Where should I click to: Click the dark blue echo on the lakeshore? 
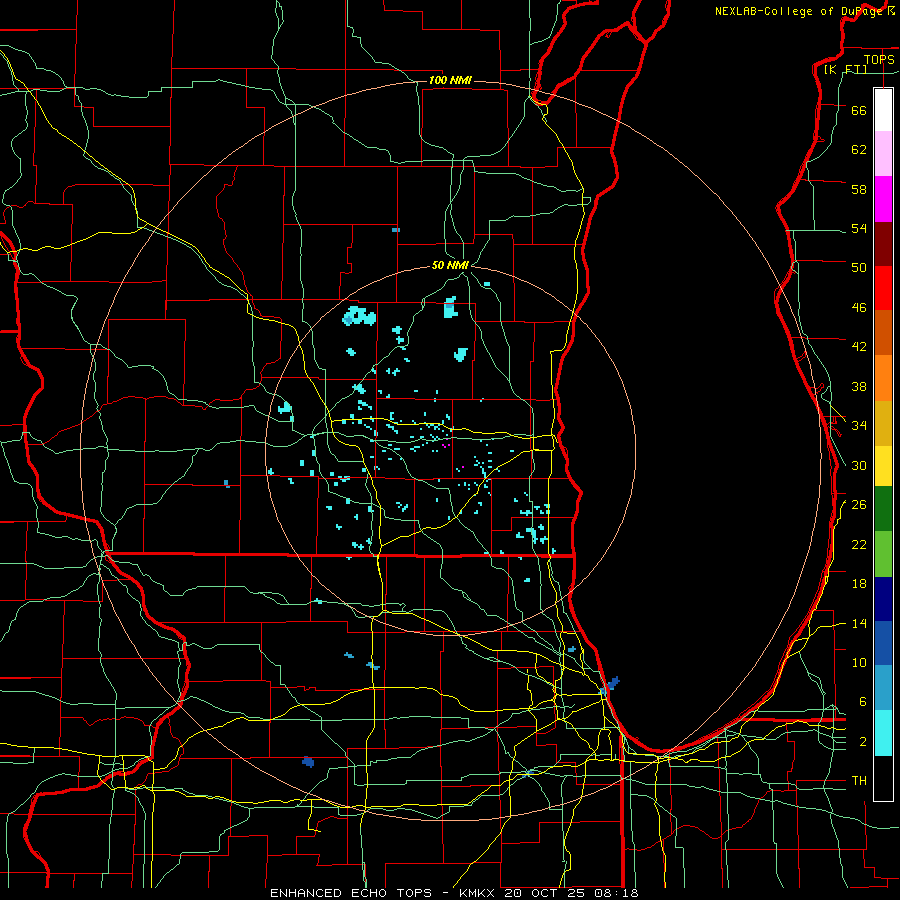(x=613, y=682)
